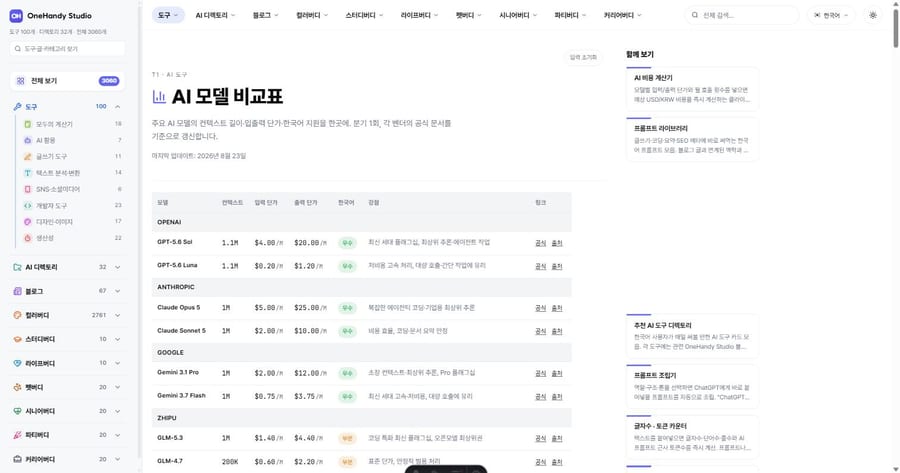
Task: Click the 입력 초기화 reset button
Action: point(583,57)
